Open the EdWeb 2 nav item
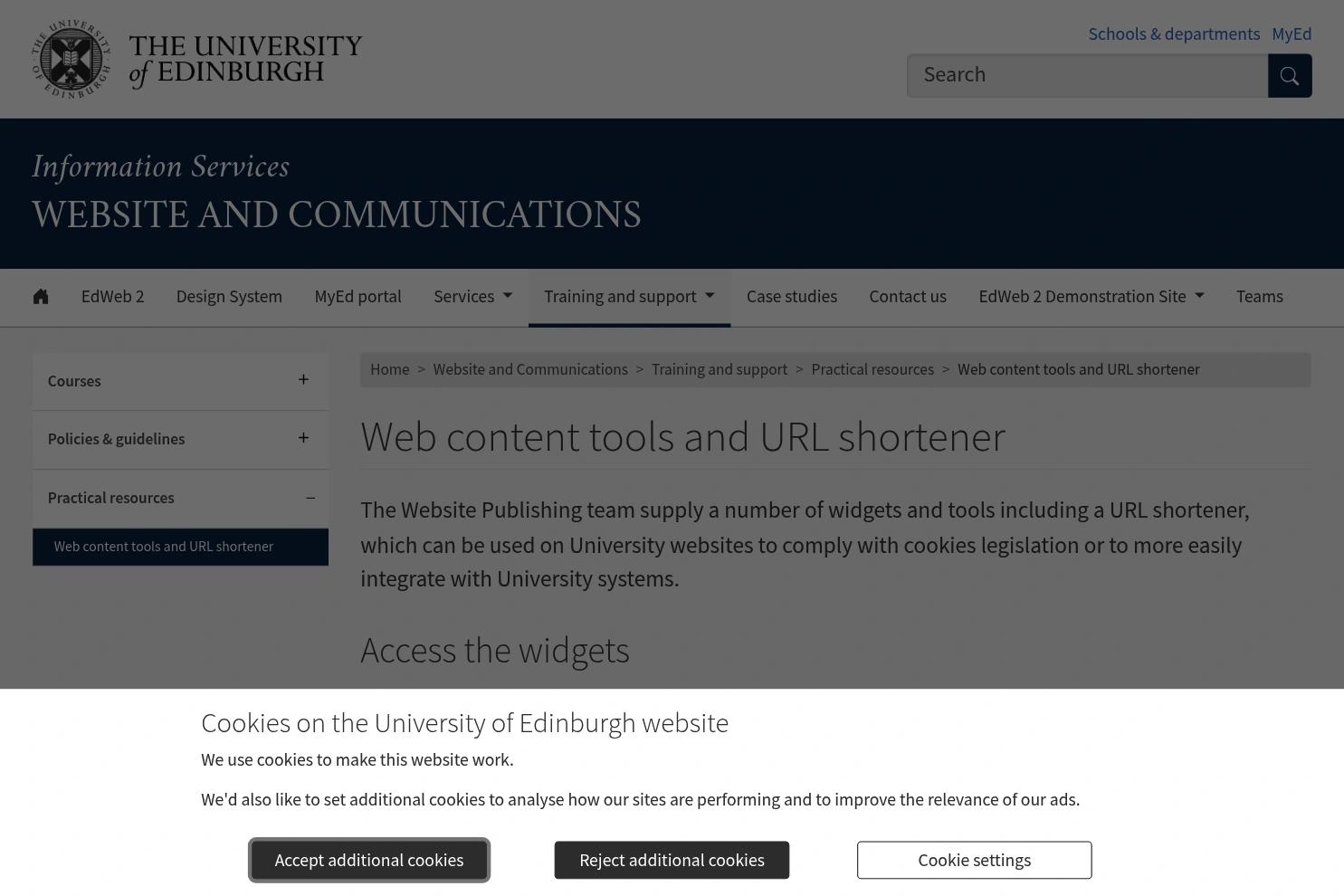 point(112,297)
